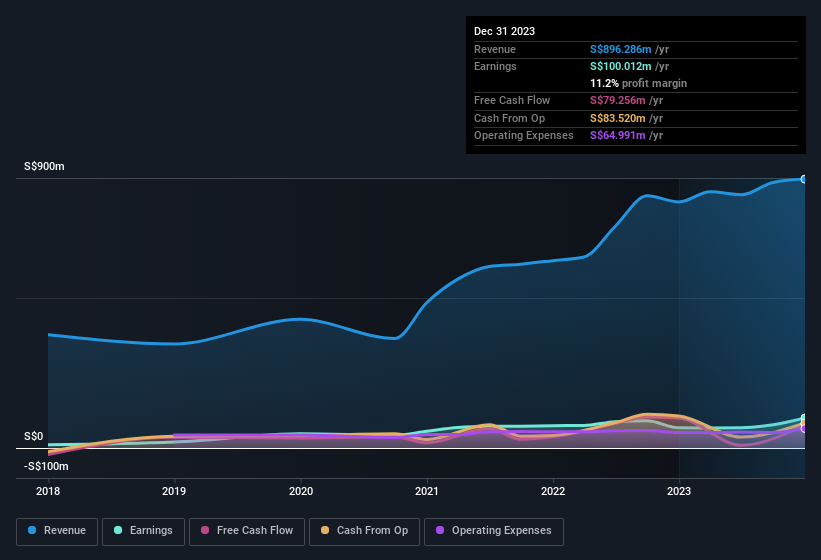
Task: Click the Revenue endpoint marker at Dec 2023
Action: pos(804,179)
